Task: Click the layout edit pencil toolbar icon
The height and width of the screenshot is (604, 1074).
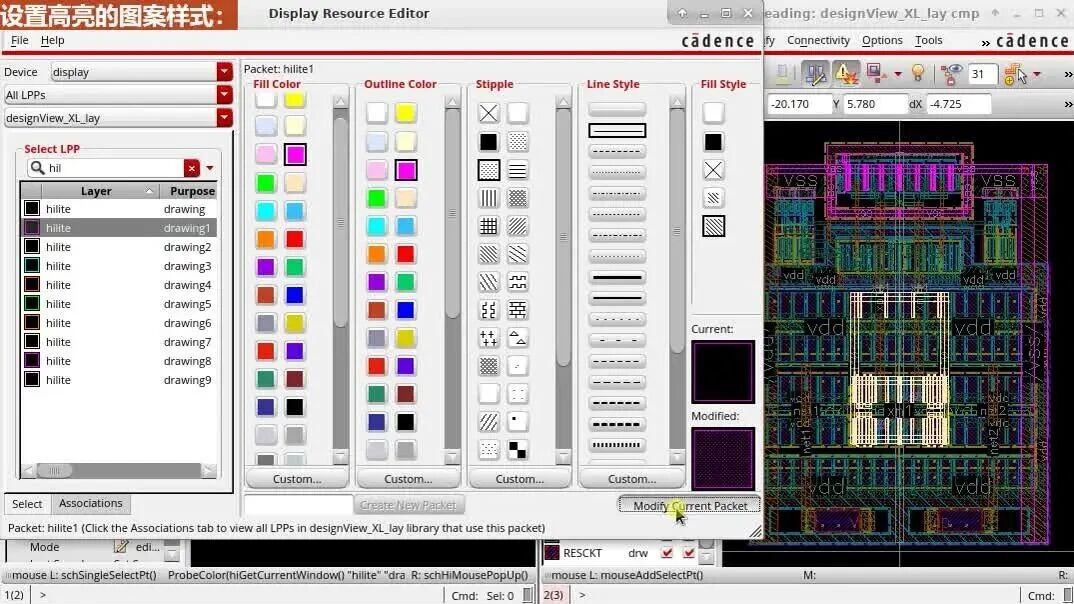Action: [815, 73]
